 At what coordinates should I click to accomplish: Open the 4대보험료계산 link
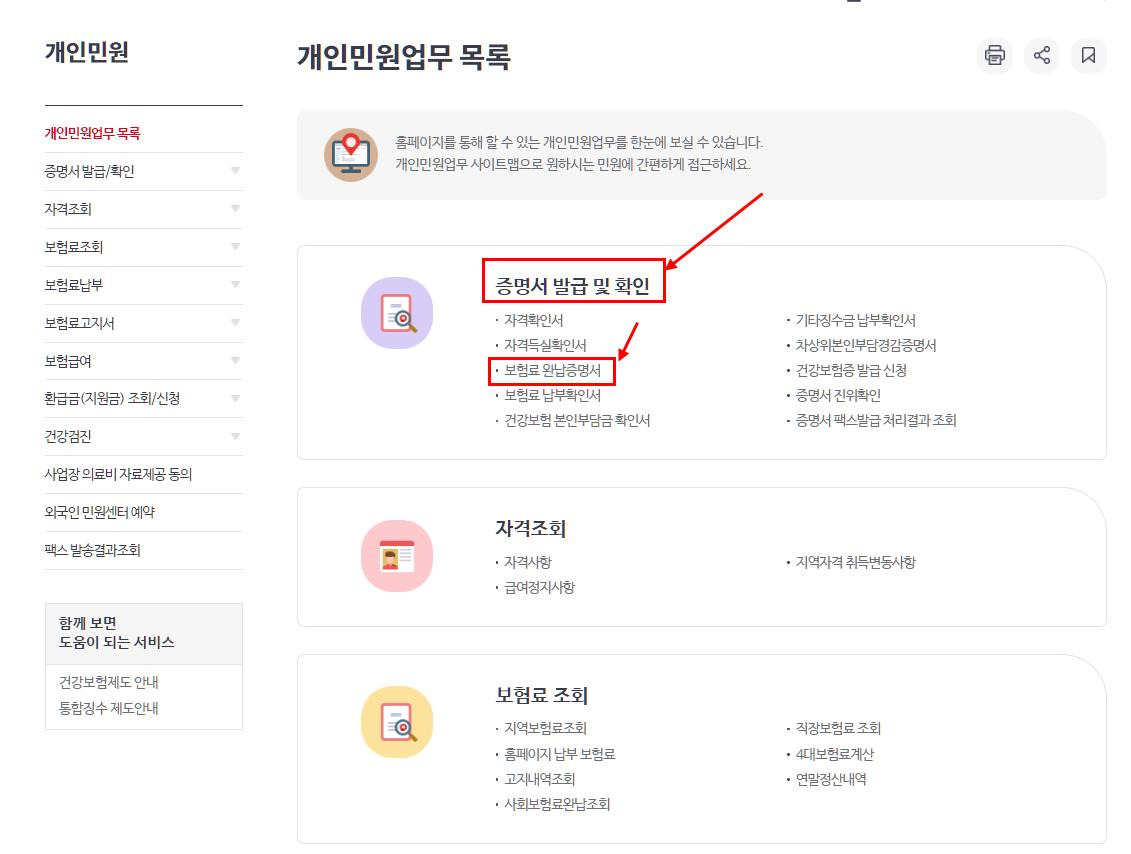(x=834, y=754)
